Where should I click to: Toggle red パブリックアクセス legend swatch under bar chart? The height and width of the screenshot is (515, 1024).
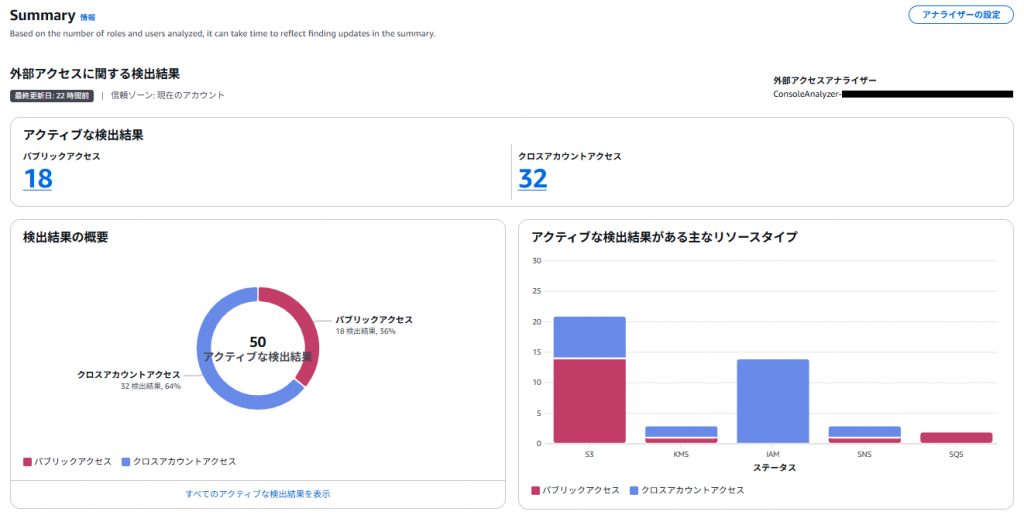pyautogui.click(x=536, y=490)
